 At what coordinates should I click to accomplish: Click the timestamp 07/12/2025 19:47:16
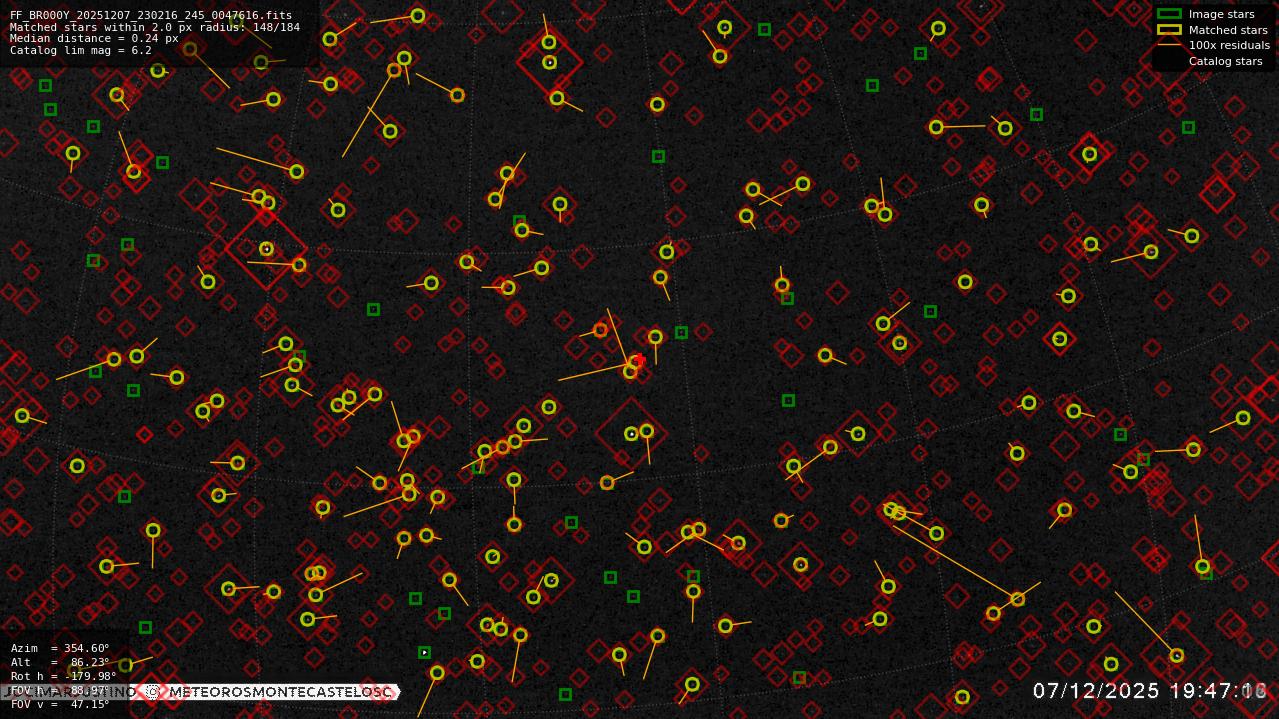pos(1150,691)
